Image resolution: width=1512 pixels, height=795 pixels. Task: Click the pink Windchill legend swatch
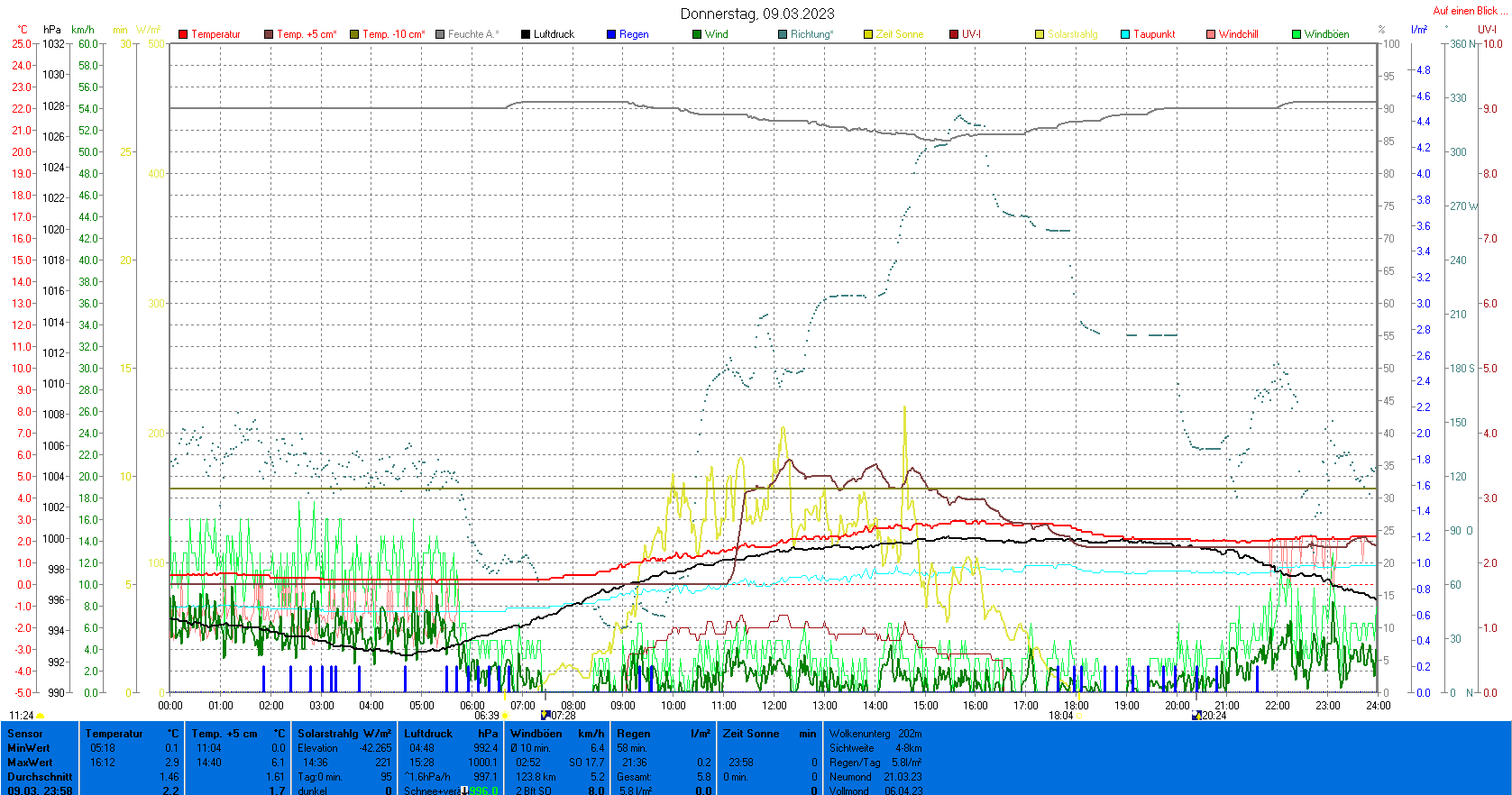pyautogui.click(x=1211, y=34)
